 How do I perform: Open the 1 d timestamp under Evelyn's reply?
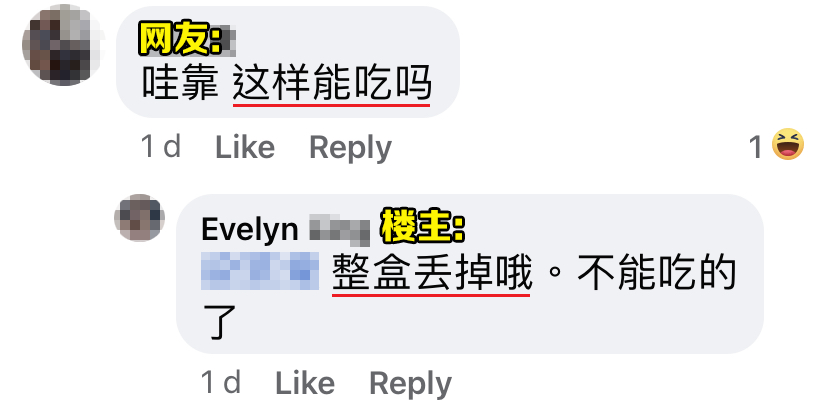click(x=221, y=382)
